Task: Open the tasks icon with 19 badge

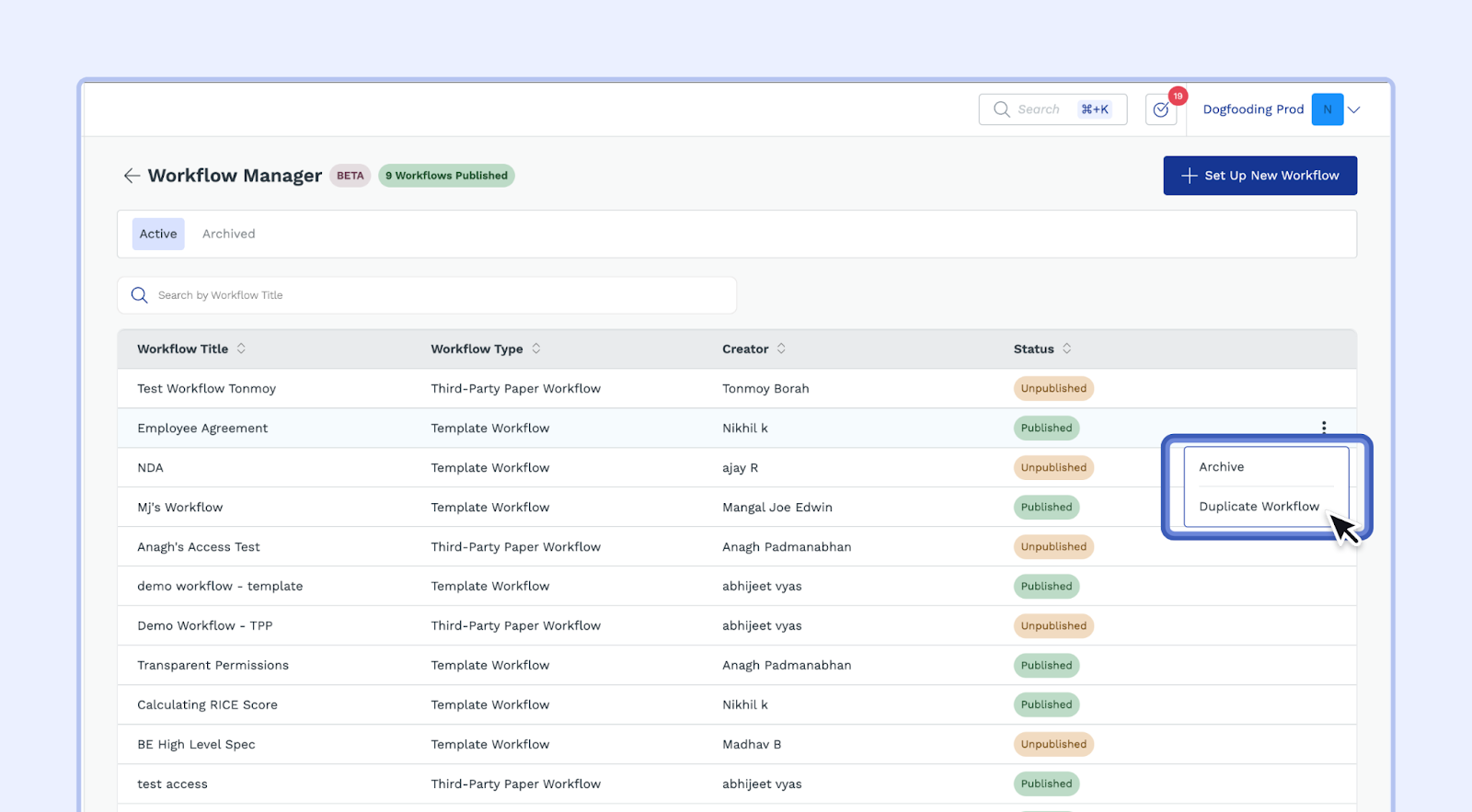Action: tap(1161, 109)
